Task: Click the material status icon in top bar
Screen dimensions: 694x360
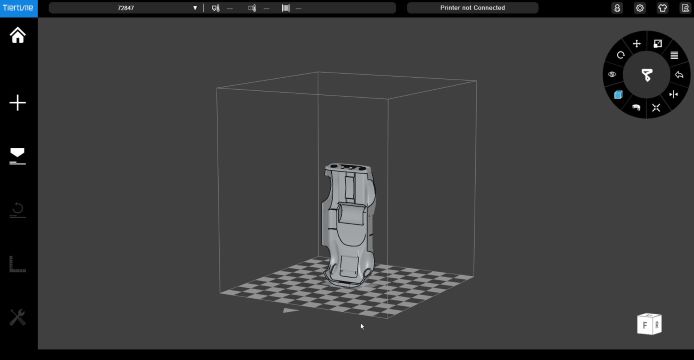Action: coord(286,8)
